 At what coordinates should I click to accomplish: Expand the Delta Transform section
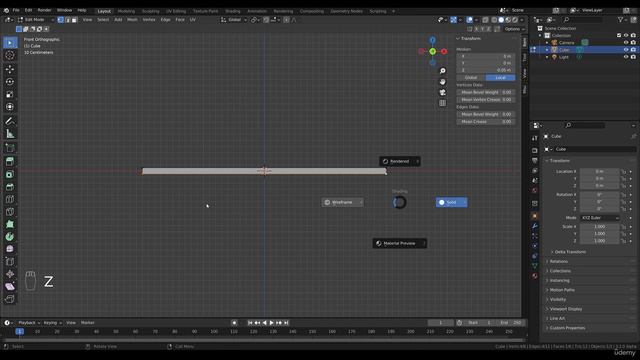[570, 252]
